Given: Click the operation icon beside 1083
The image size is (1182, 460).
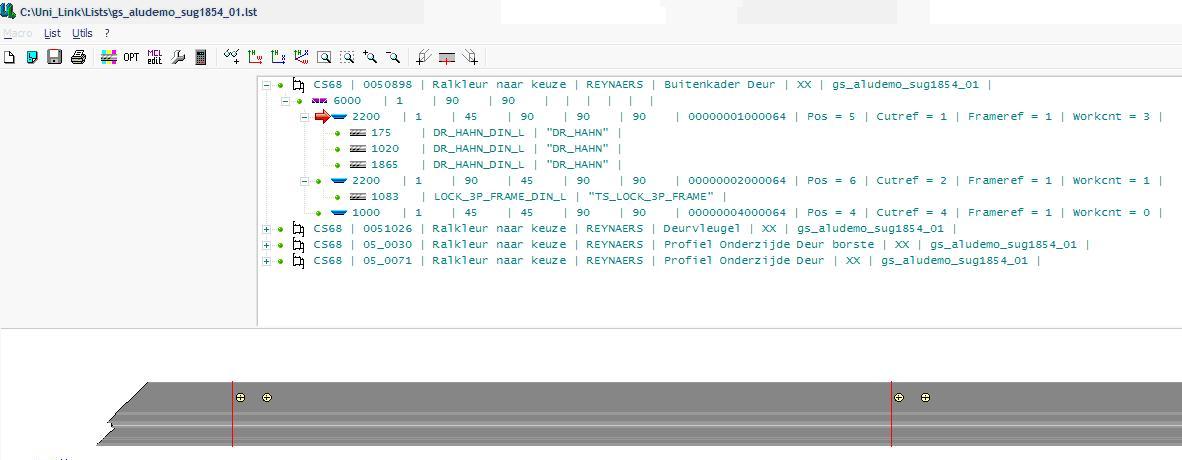Looking at the screenshot, I should tap(358, 196).
